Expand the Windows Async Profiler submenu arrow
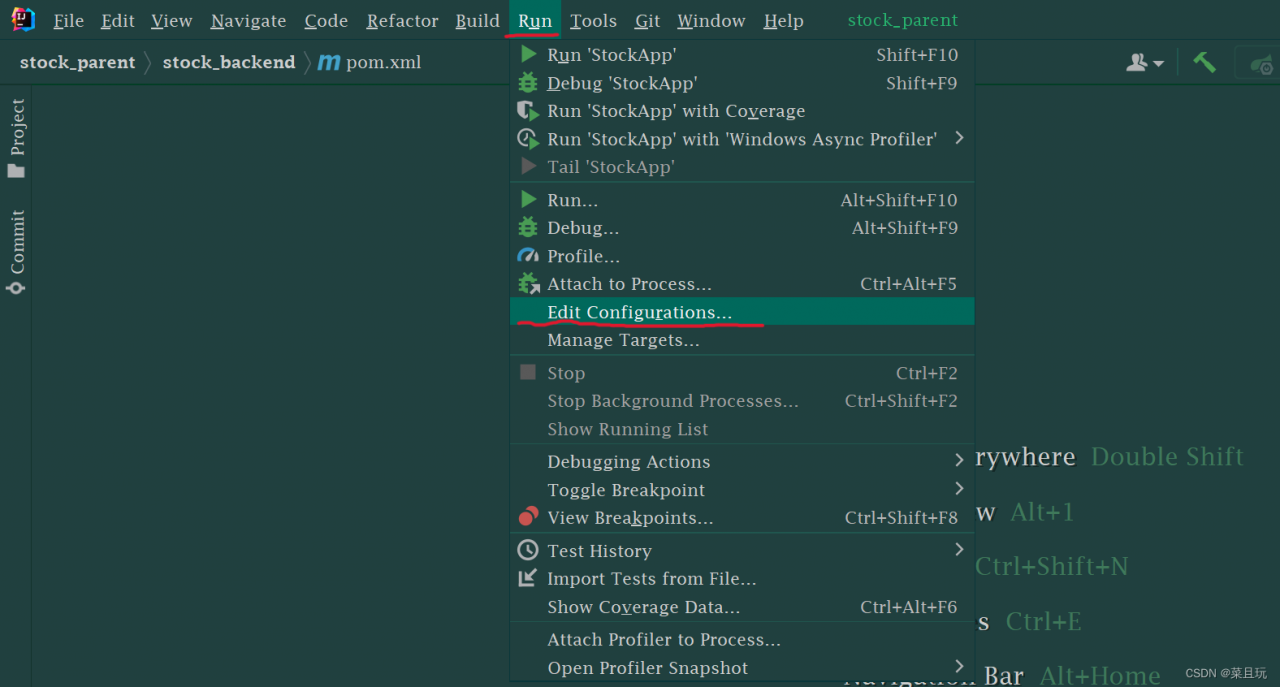The width and height of the screenshot is (1280, 687). [x=959, y=138]
